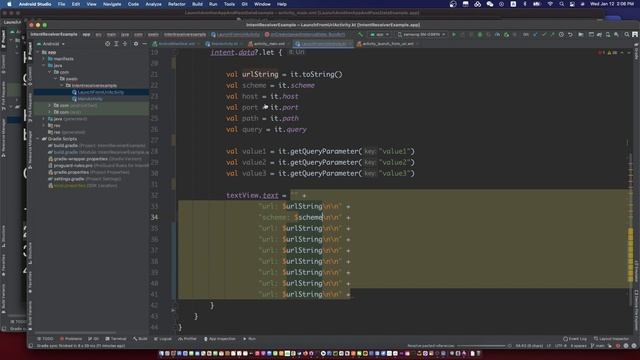Open the Logcat tool window
Screen dimensions: 640x360
163,339
